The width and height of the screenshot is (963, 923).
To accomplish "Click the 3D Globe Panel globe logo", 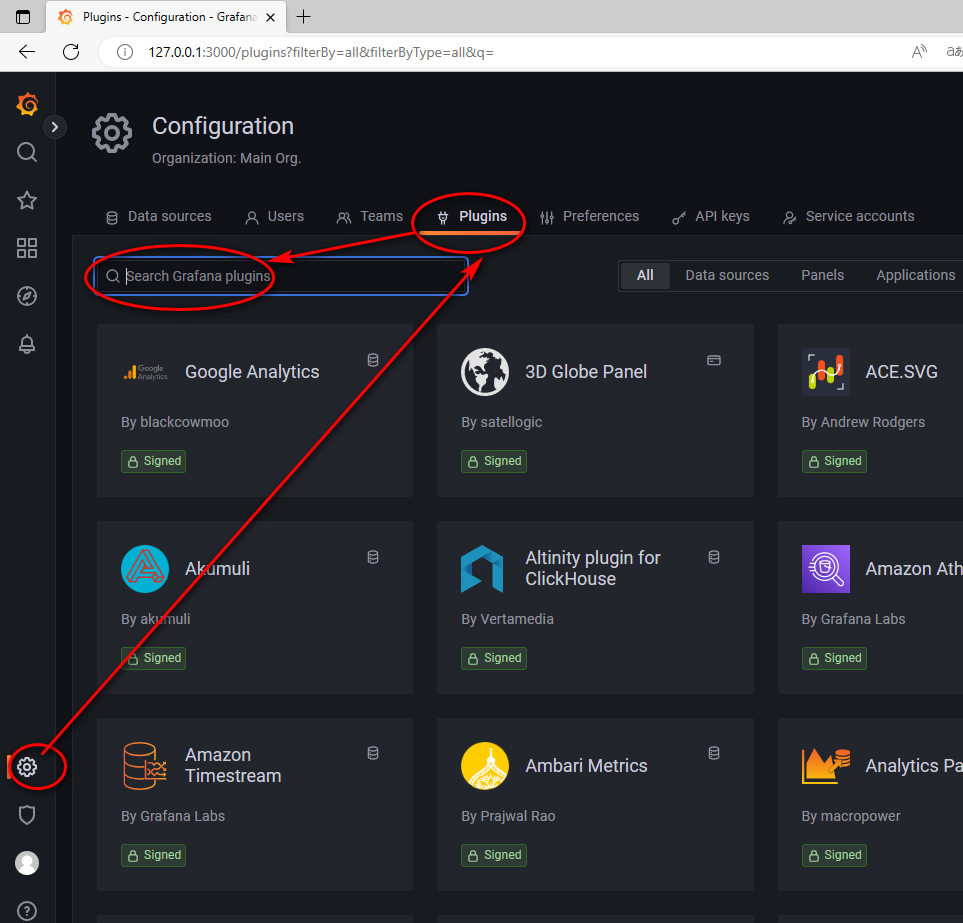I will click(x=485, y=372).
